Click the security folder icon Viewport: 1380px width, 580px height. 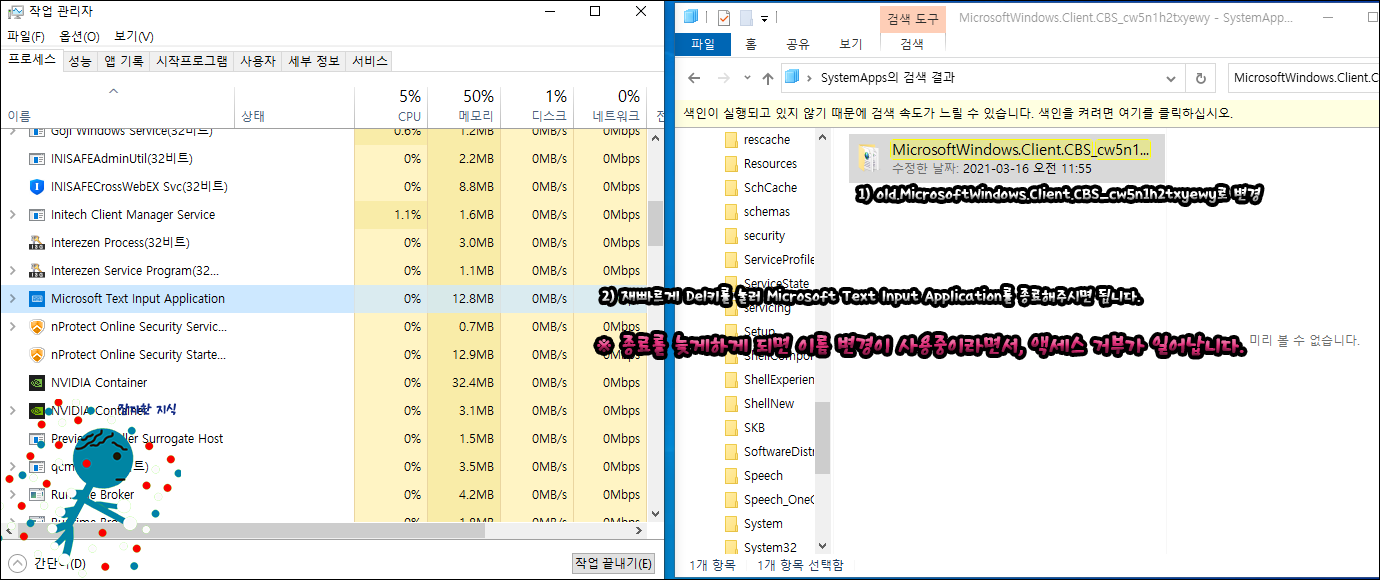(x=730, y=235)
